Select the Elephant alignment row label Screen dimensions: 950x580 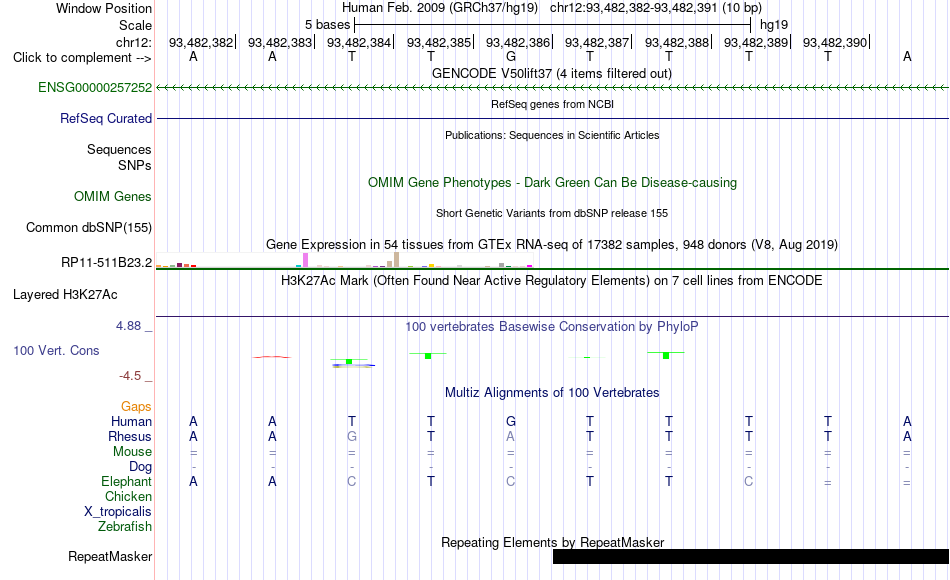tap(126, 481)
